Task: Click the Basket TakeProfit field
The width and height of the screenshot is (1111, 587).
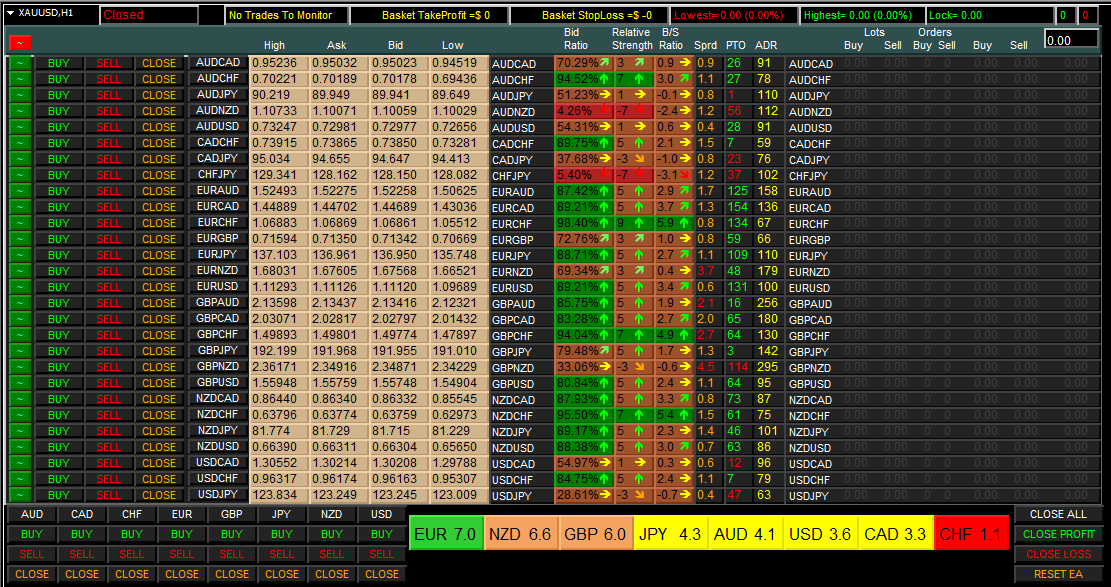Action: pos(429,15)
